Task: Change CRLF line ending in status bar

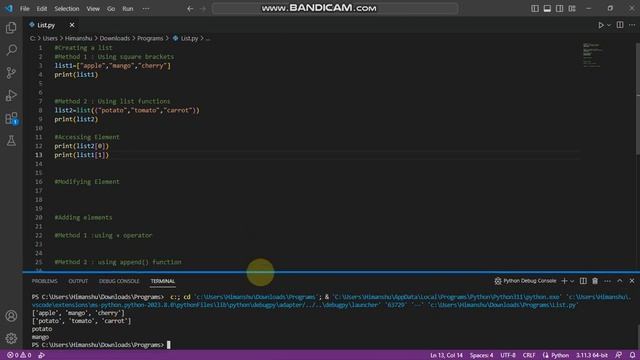Action: coord(529,355)
